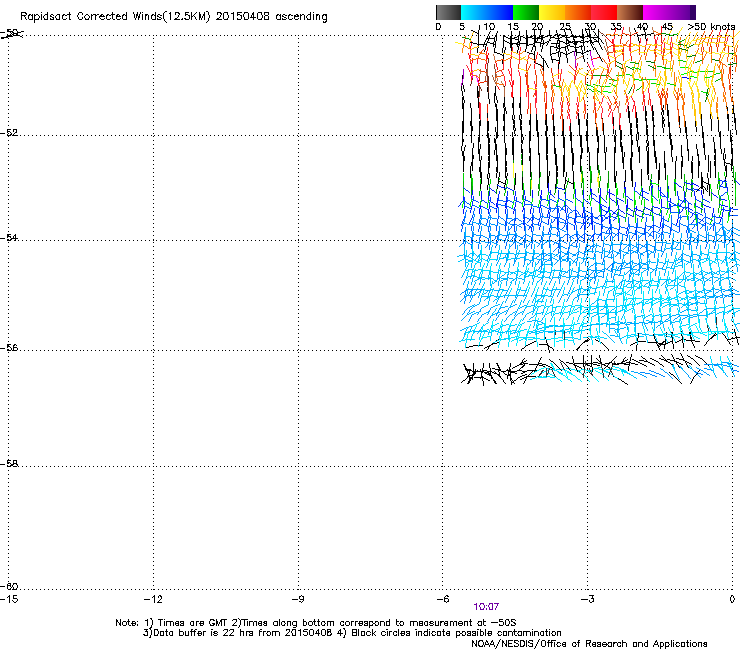Click the 0 longitude axis label
Image resolution: width=740 pixels, height=650 pixels.
(732, 599)
